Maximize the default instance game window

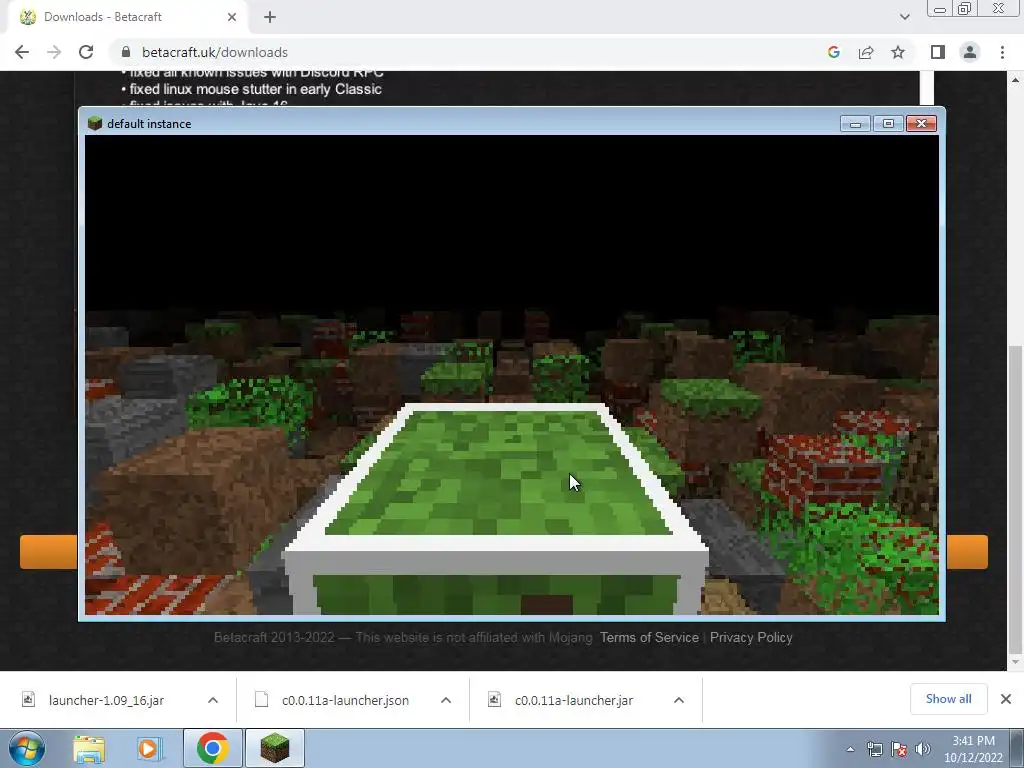coord(888,123)
